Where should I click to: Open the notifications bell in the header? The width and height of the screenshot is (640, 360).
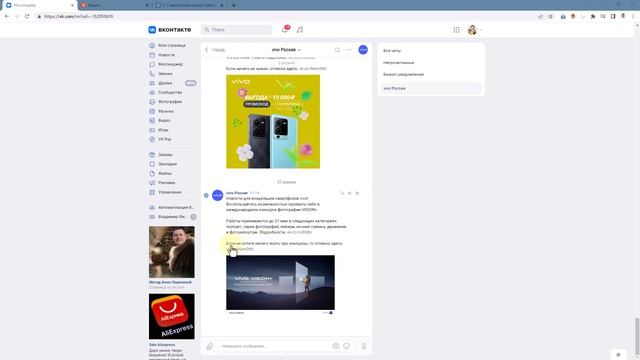pos(285,29)
